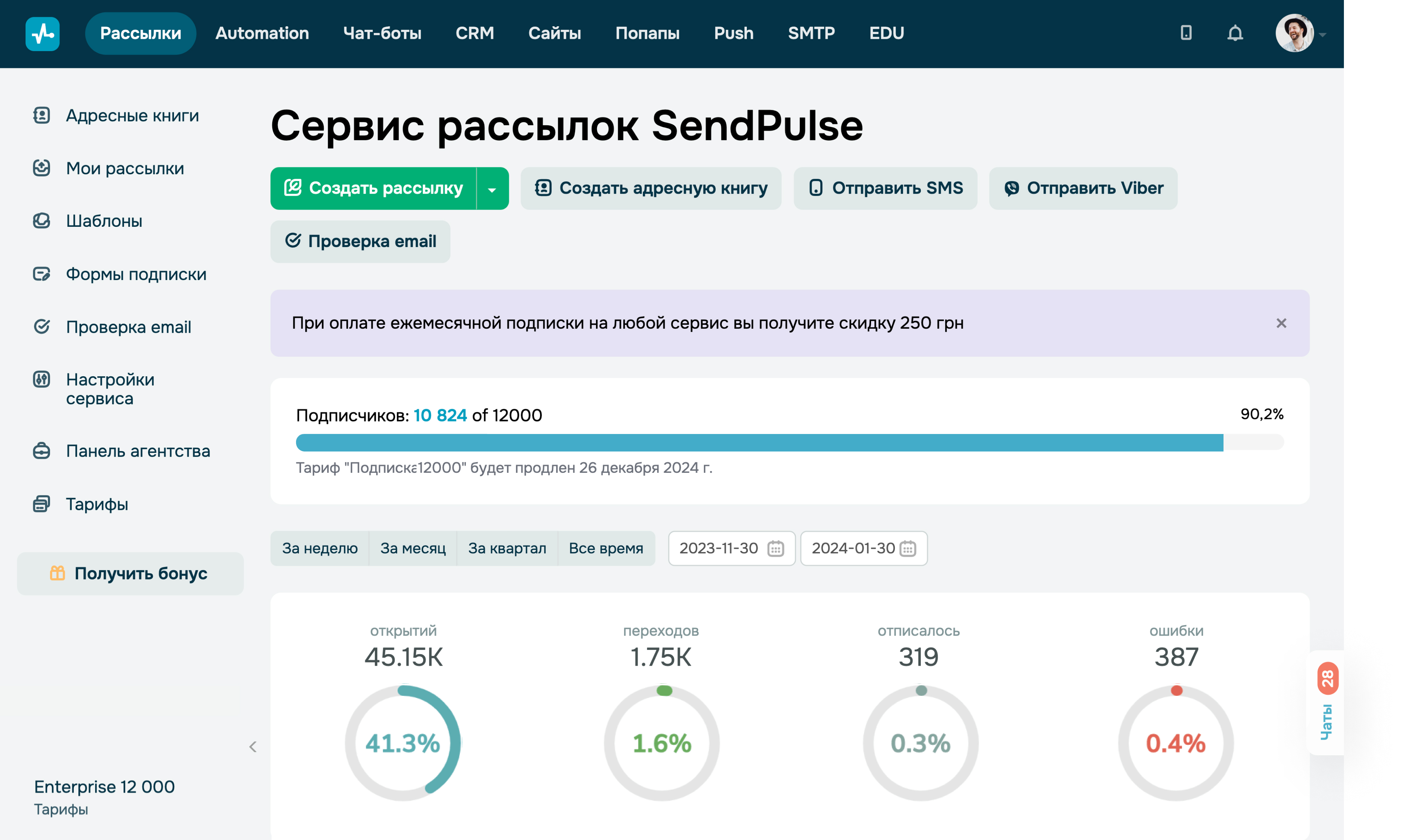Select the За квартал period filter

point(507,548)
